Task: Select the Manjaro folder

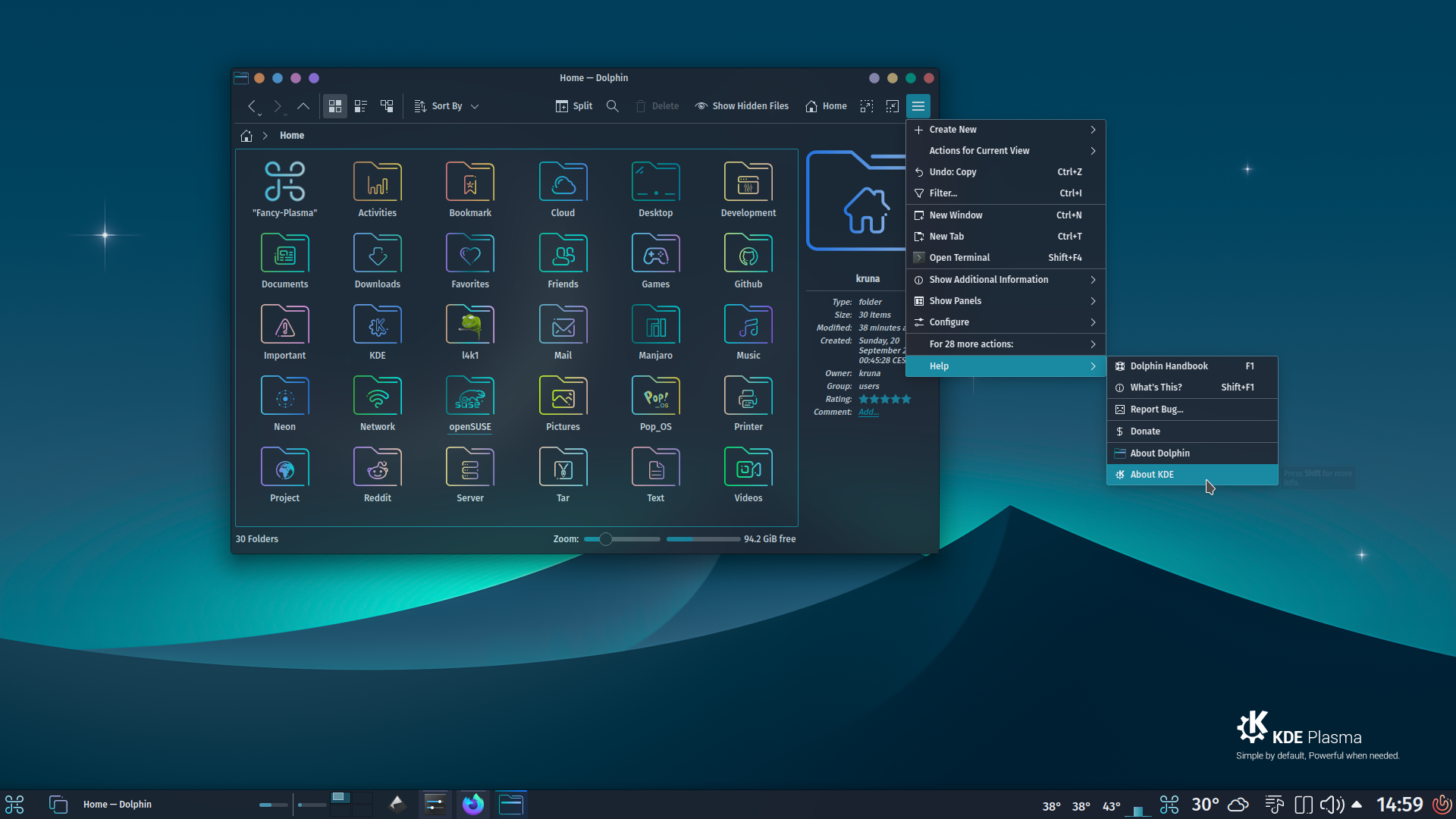Action: [x=656, y=331]
